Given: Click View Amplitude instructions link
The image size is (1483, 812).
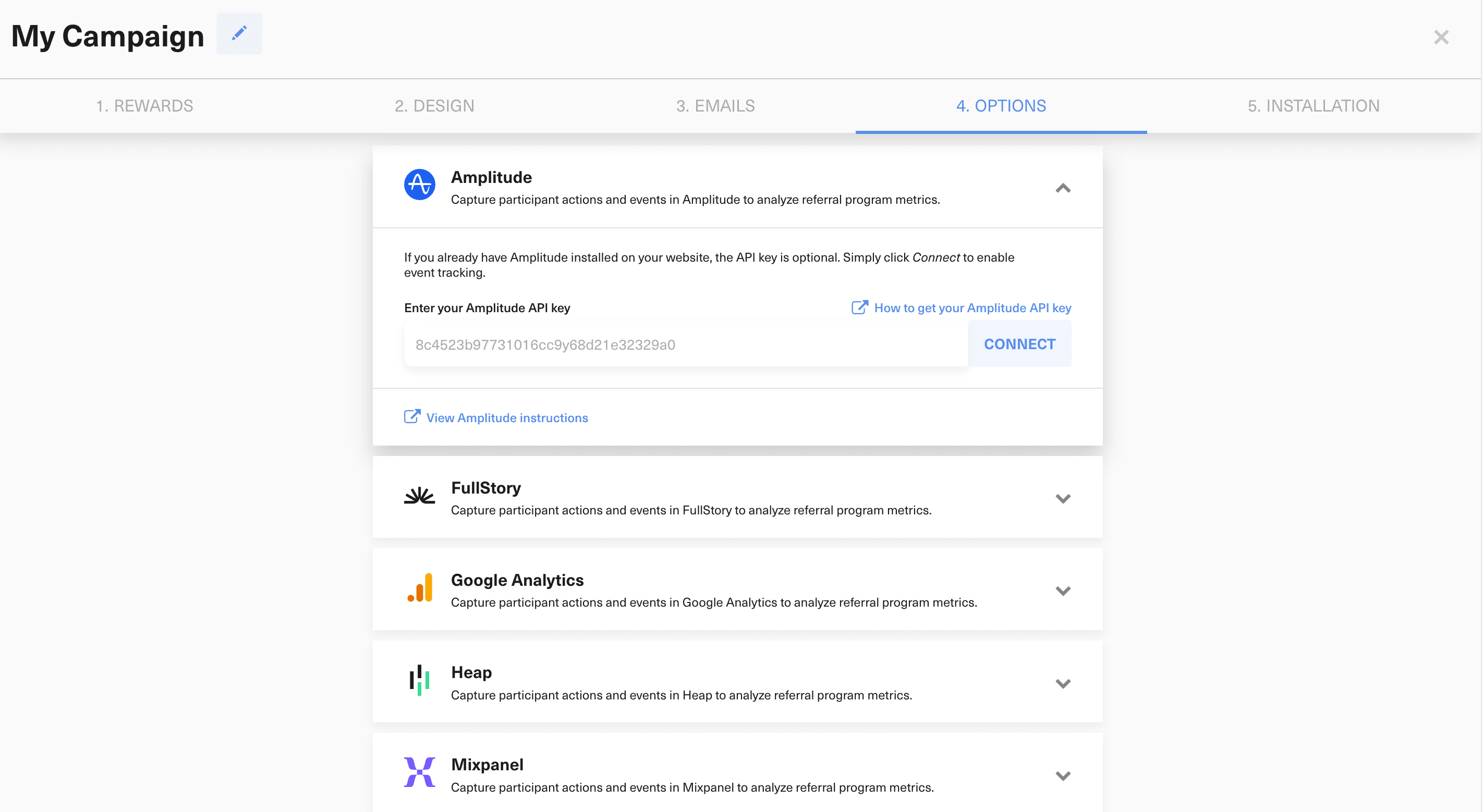Looking at the screenshot, I should (x=507, y=417).
